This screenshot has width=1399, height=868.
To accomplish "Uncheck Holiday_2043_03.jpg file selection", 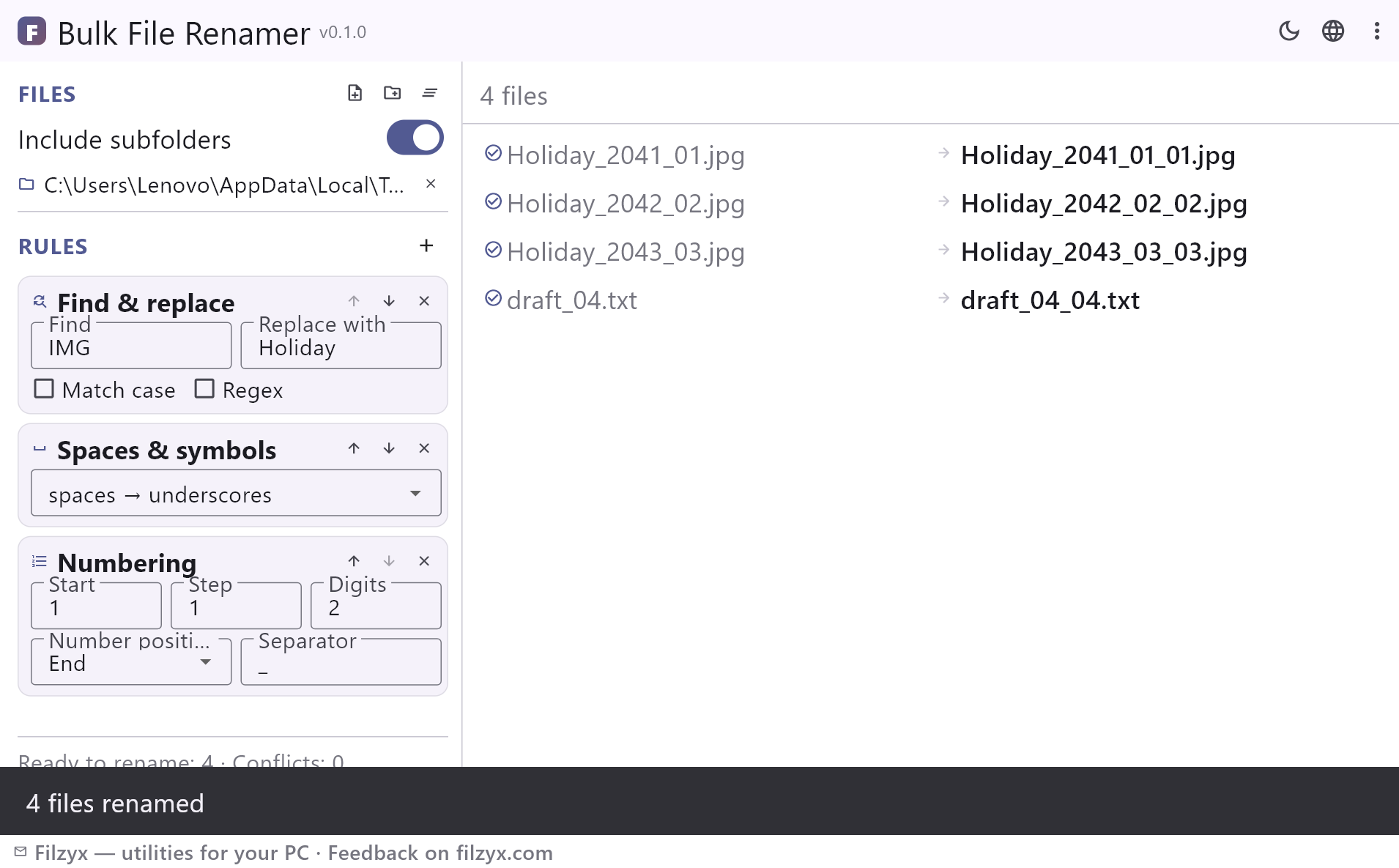I will tap(493, 250).
